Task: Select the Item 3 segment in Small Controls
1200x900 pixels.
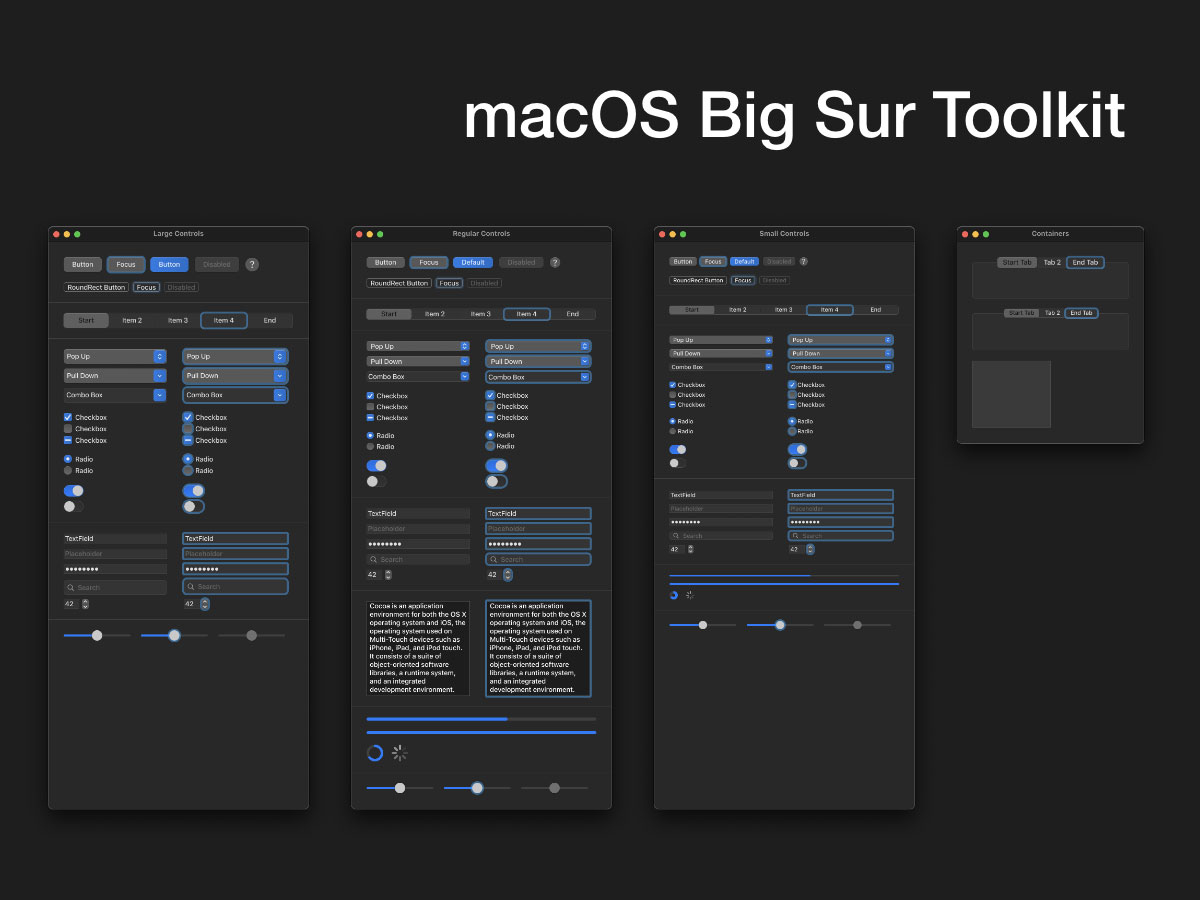Action: [783, 310]
